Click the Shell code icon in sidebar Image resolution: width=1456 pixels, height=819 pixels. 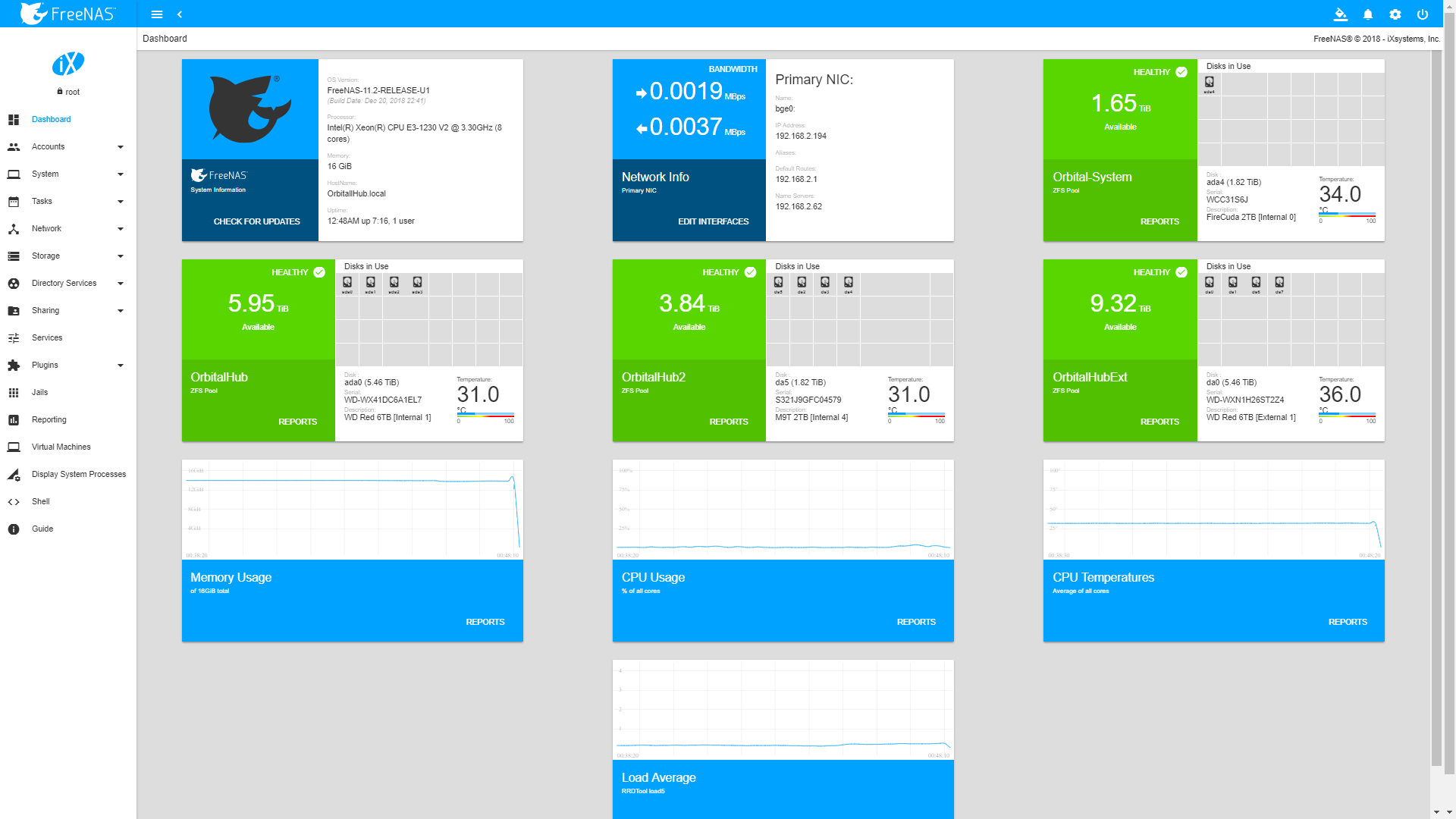[x=14, y=502]
